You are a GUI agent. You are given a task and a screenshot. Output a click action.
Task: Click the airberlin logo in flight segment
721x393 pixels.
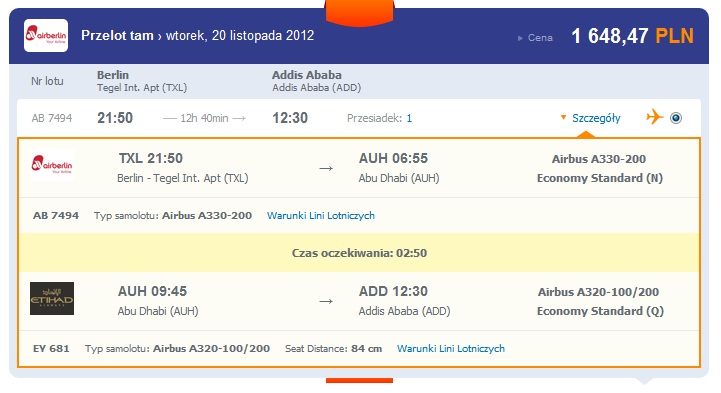(x=52, y=165)
